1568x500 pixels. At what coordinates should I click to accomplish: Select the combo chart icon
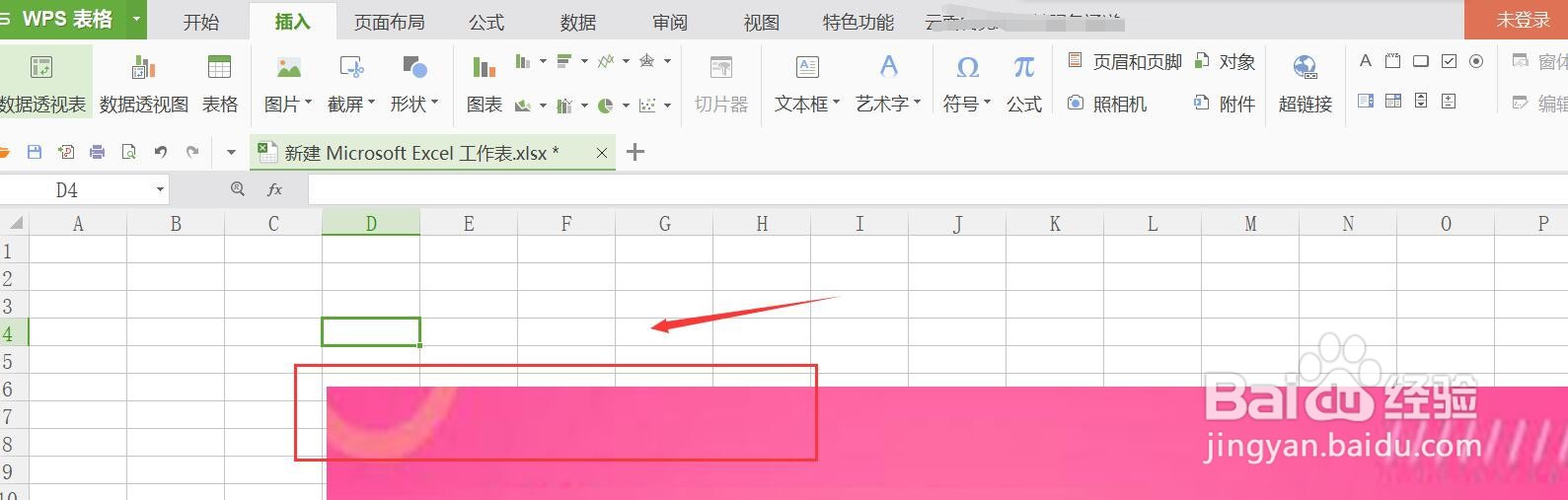[564, 106]
